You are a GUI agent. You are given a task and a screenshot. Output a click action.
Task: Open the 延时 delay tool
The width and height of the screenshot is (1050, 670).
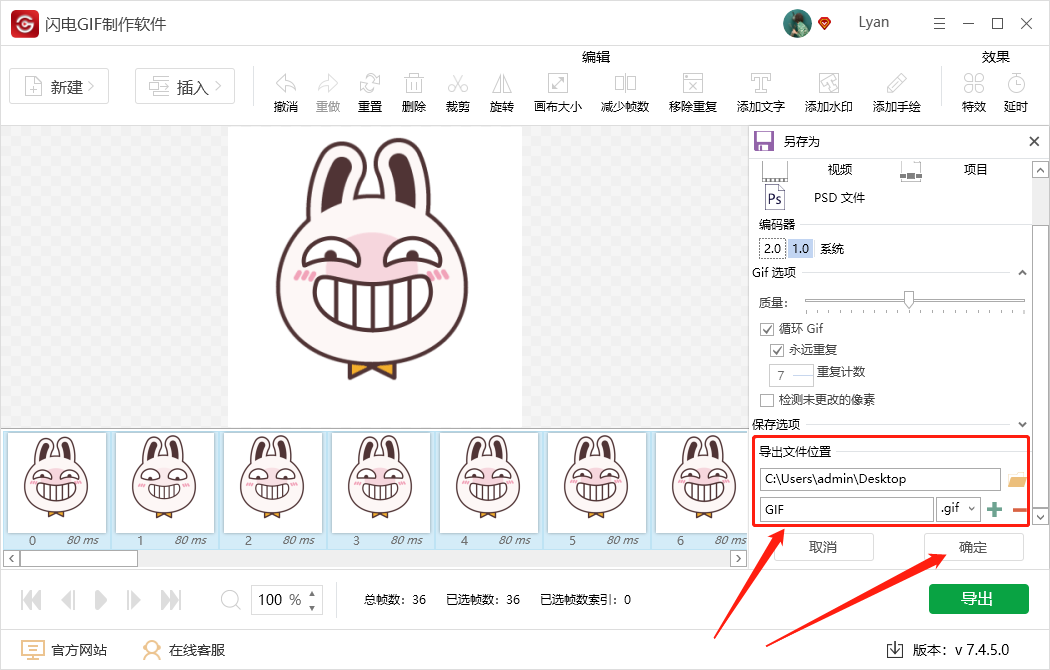1016,84
